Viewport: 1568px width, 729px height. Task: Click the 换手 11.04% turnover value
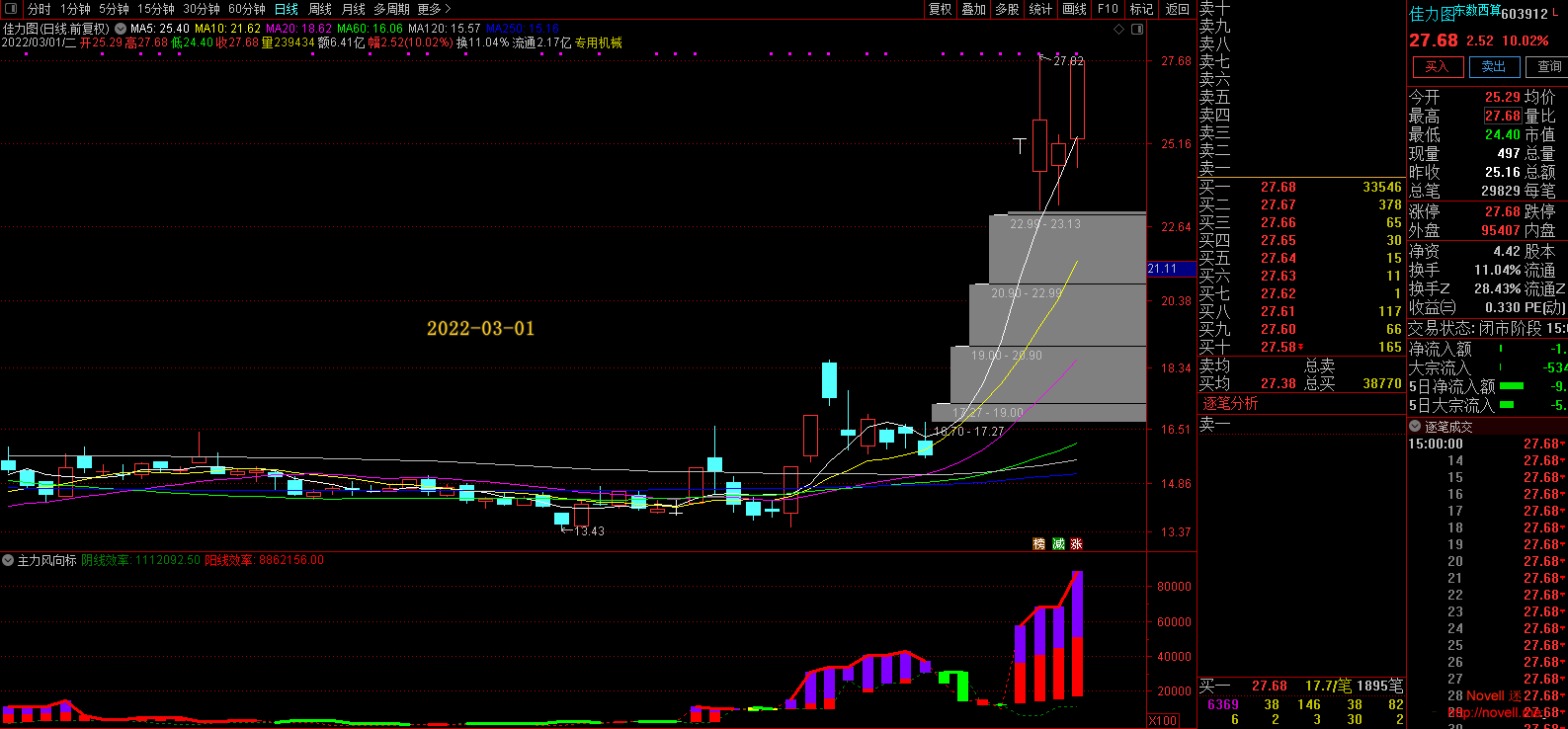[x=1497, y=270]
